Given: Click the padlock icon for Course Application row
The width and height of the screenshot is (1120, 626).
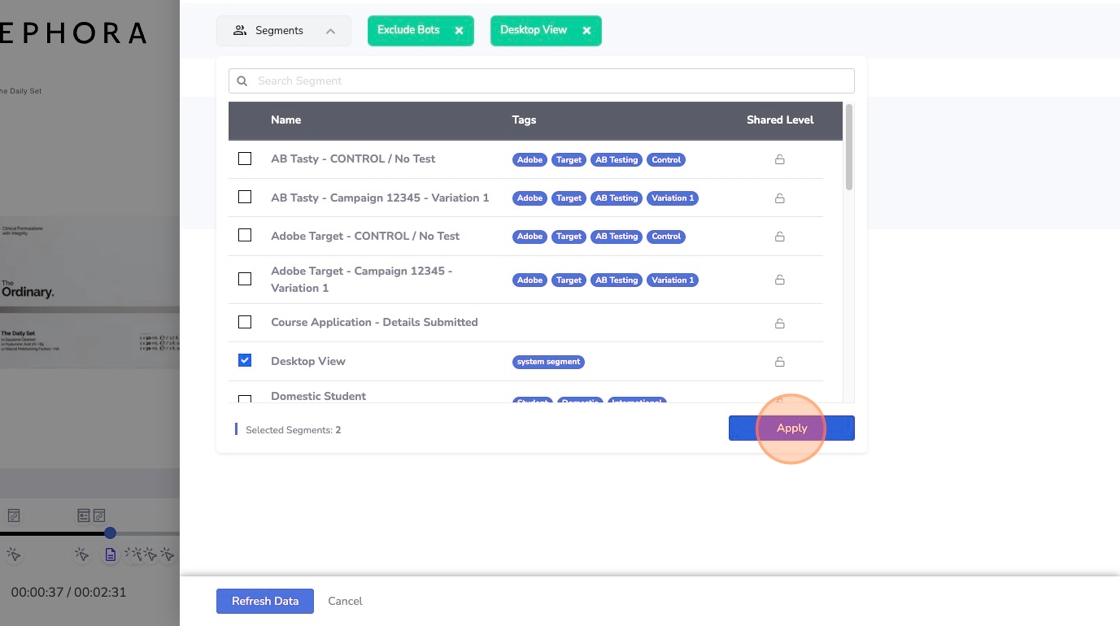Looking at the screenshot, I should click(779, 323).
